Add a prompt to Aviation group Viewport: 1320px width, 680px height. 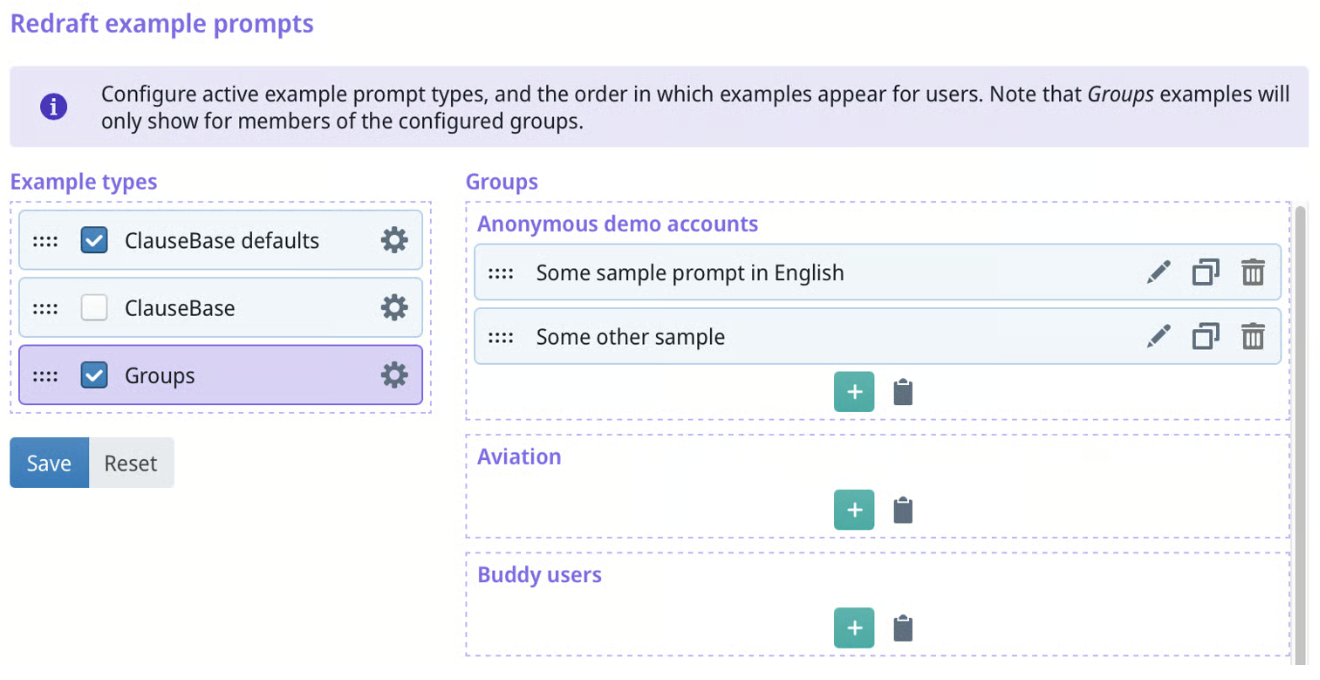click(854, 510)
